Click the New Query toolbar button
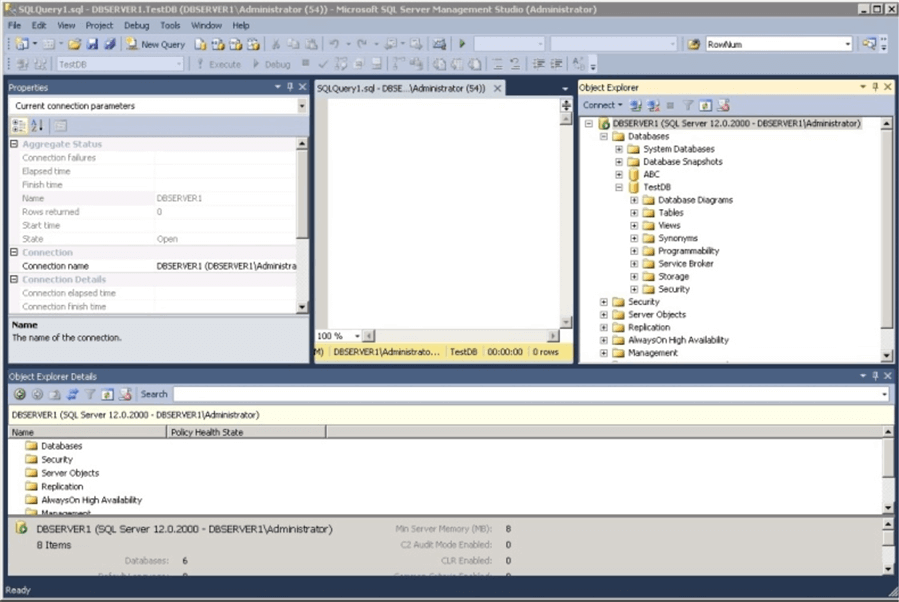899x602 pixels. pos(155,44)
